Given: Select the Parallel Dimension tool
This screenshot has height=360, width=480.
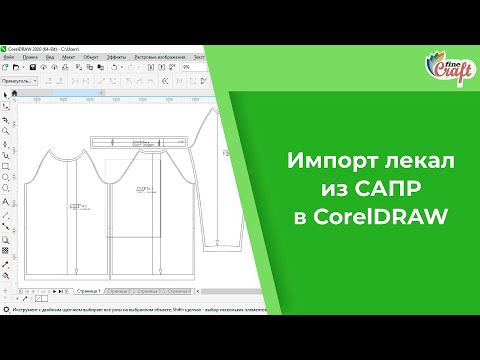Looking at the screenshot, I should click(6, 215).
